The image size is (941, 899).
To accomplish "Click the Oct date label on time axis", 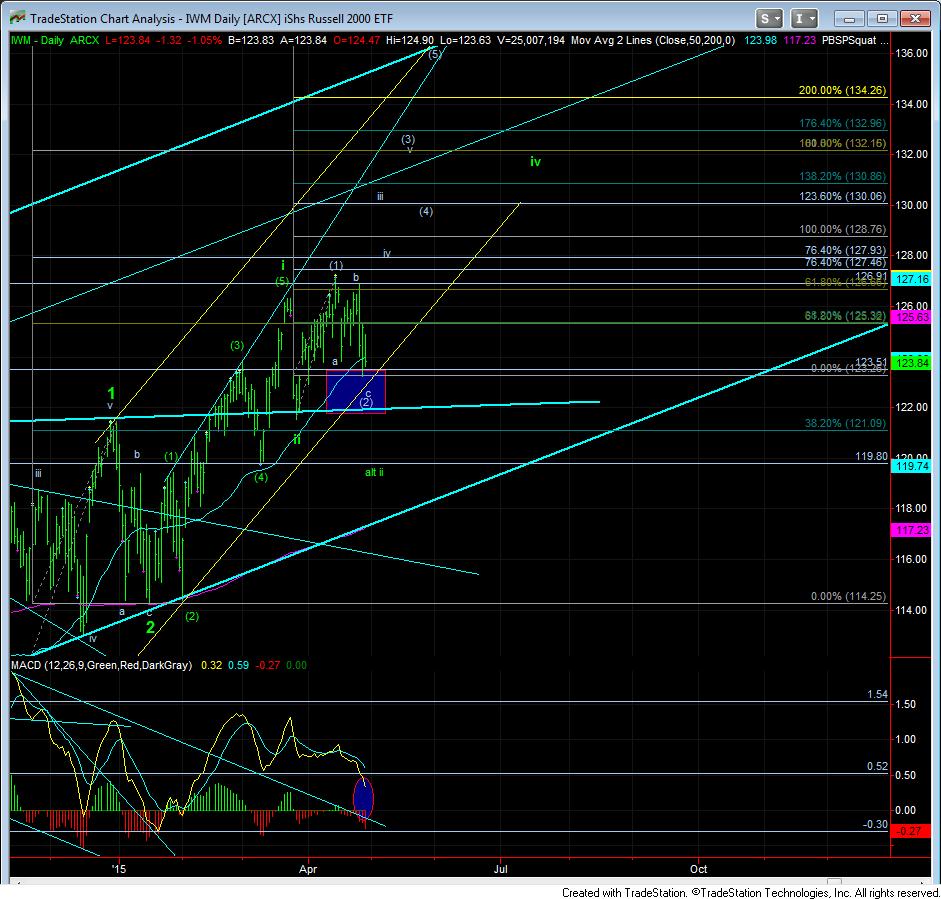I will click(x=699, y=869).
